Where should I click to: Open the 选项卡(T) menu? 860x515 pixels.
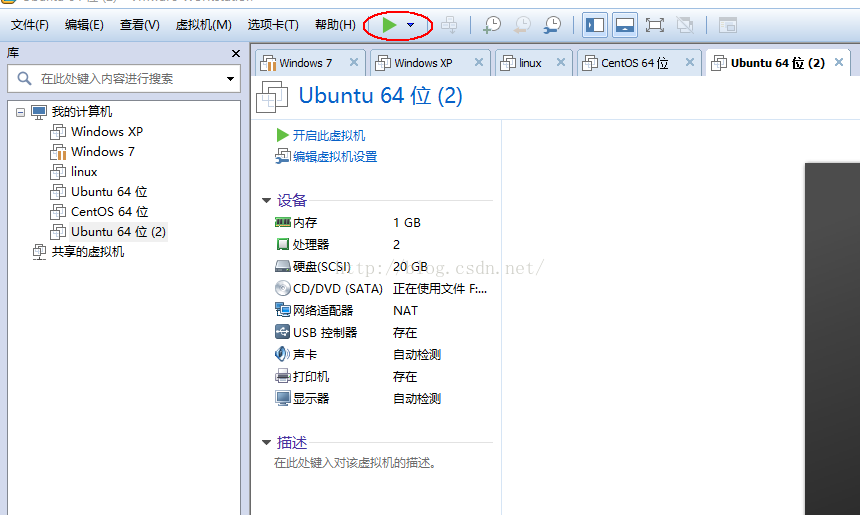click(273, 25)
